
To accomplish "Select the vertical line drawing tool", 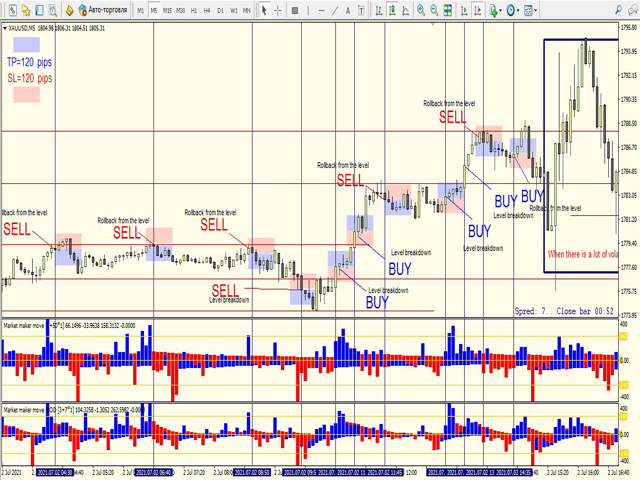I will coord(308,10).
